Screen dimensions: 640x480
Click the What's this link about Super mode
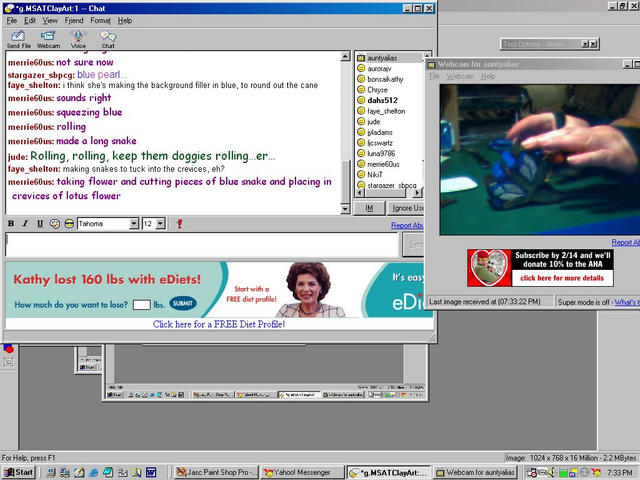click(627, 302)
